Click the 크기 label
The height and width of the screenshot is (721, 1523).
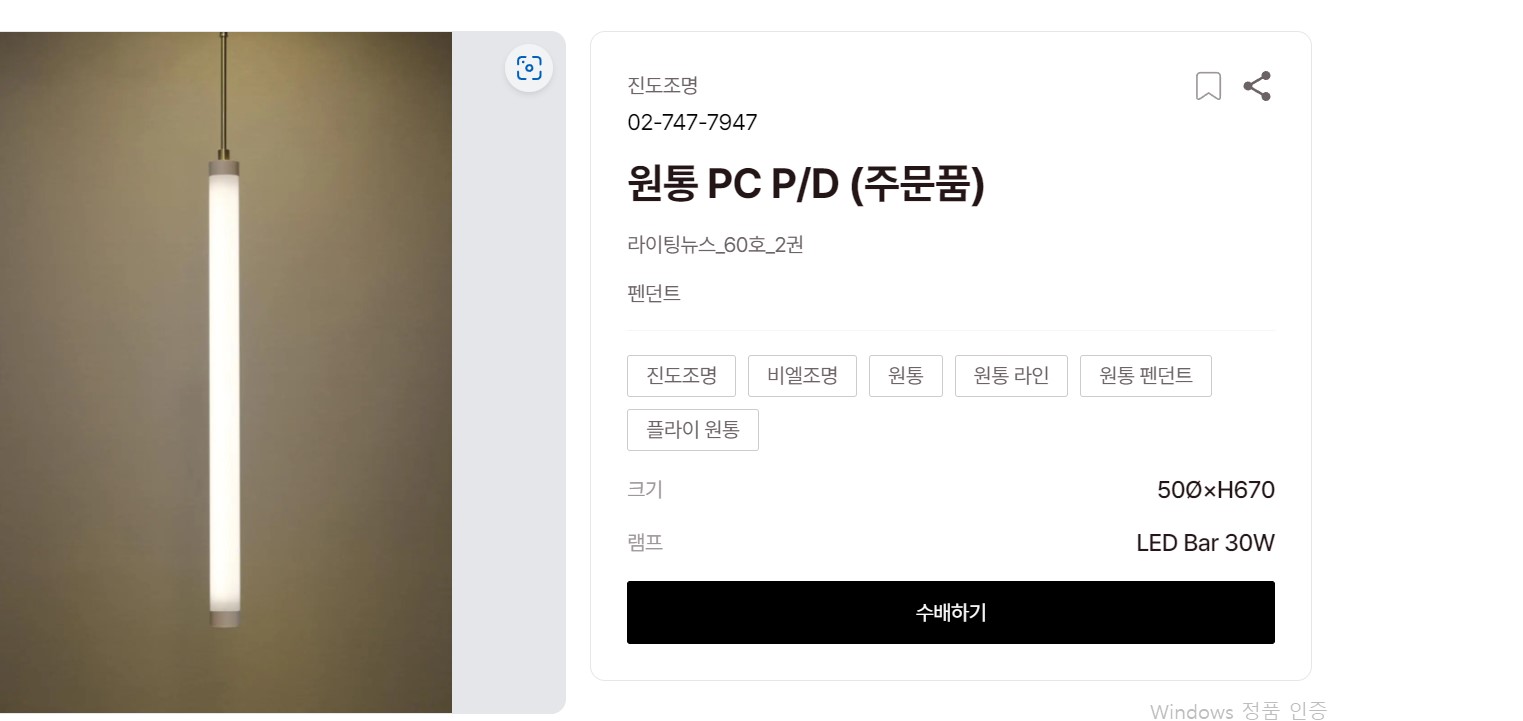(645, 490)
